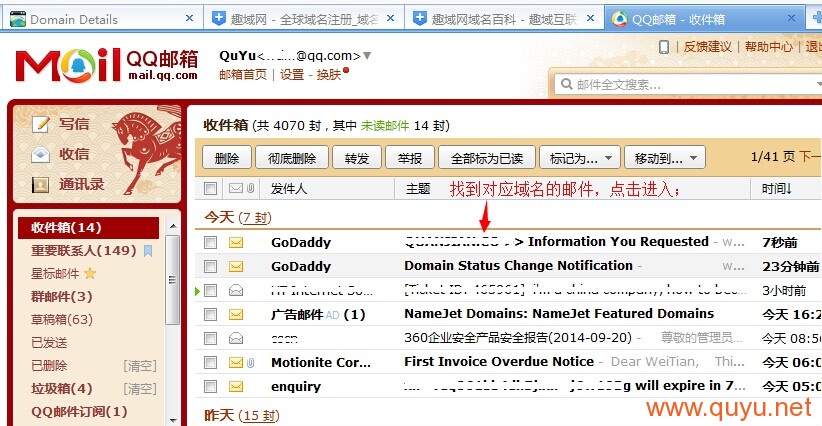
Task: Click the folder list scroll-up arrow
Action: tap(172, 226)
